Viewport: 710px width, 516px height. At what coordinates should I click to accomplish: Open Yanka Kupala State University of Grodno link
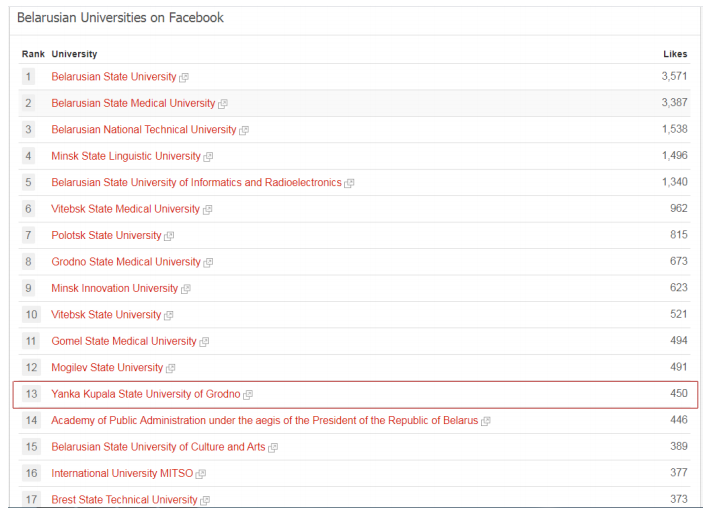click(x=146, y=394)
